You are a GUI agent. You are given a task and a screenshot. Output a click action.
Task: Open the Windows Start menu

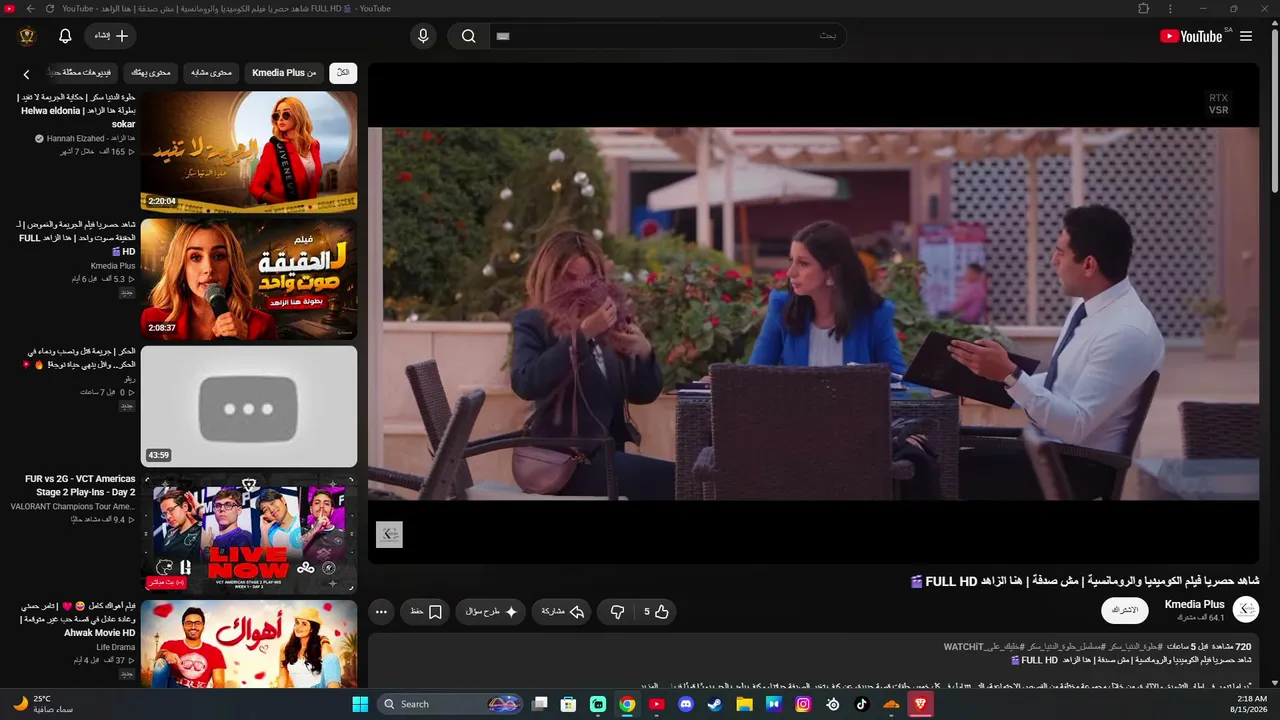360,704
